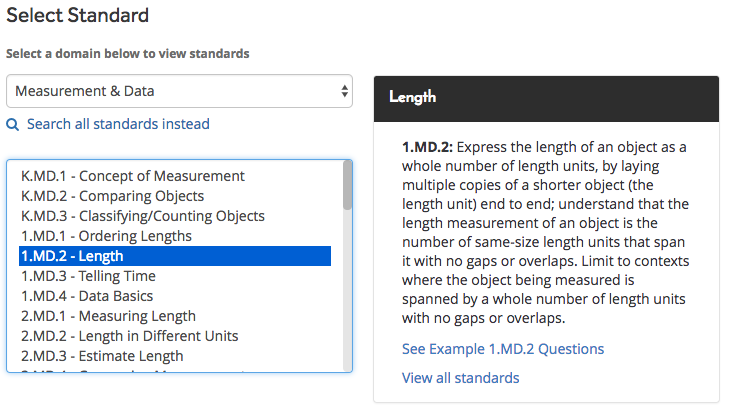Click the Length panel header
Screen dimensions: 729x413
click(545, 98)
